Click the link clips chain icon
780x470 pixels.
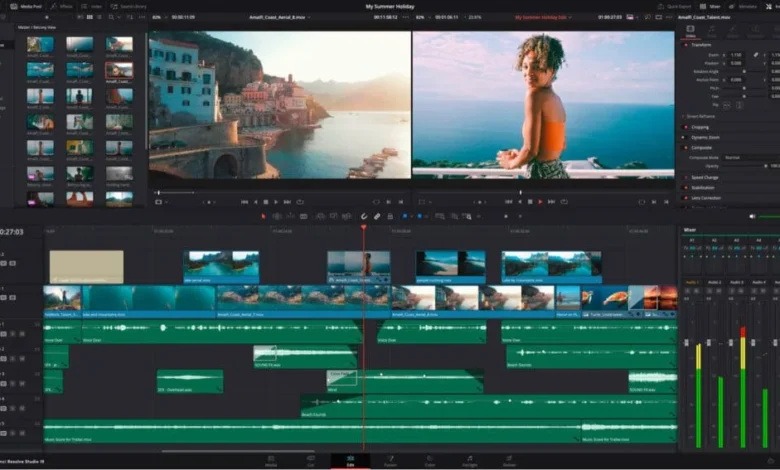point(377,216)
